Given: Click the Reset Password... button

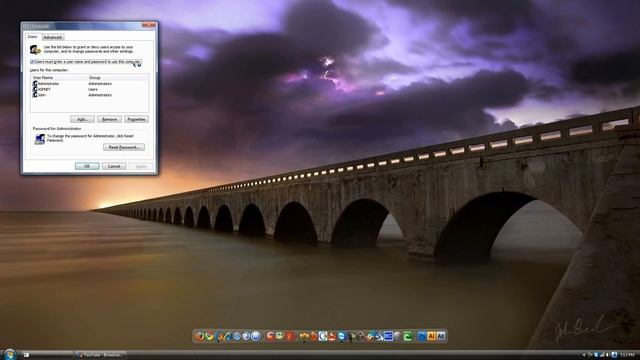Looking at the screenshot, I should pos(124,147).
